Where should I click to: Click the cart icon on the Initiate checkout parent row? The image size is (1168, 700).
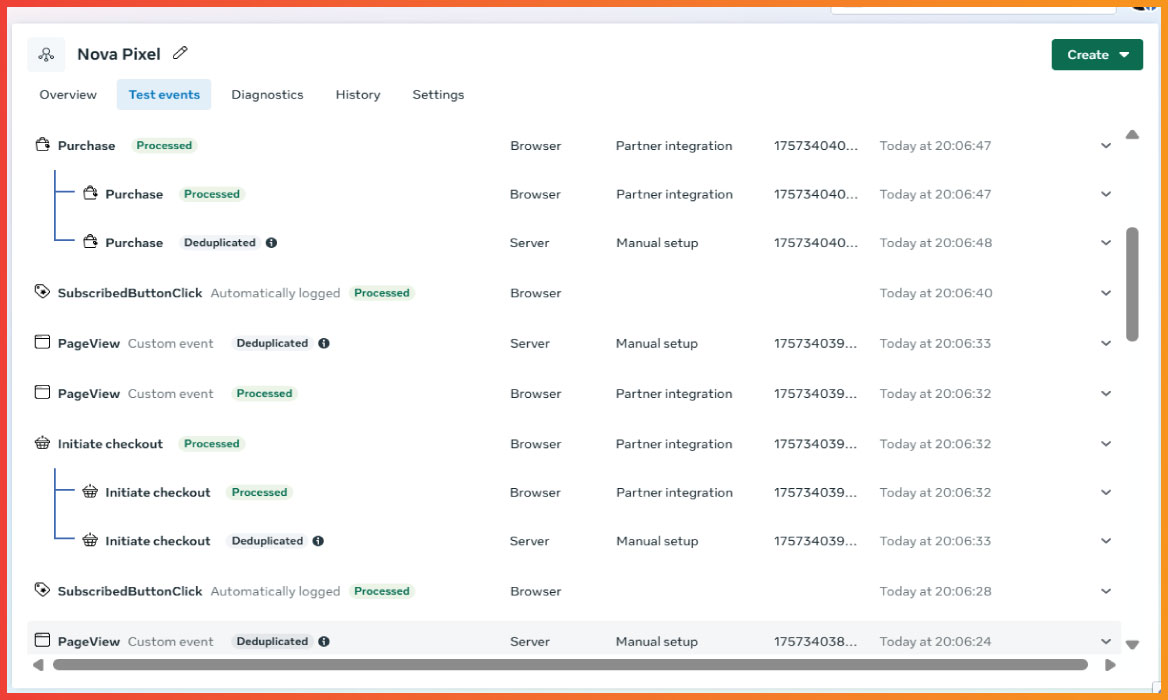[x=42, y=443]
